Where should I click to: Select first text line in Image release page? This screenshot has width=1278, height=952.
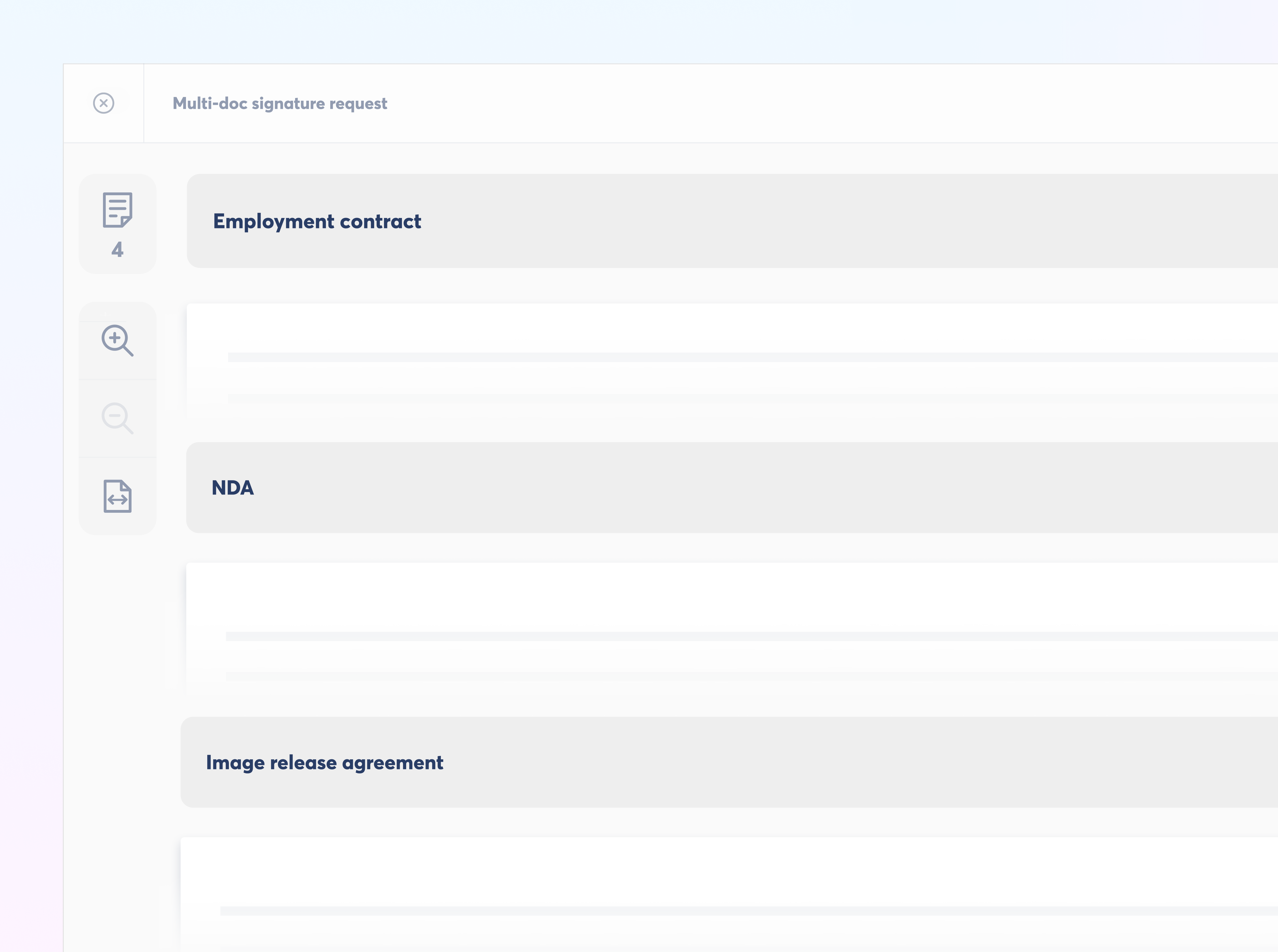click(x=748, y=910)
